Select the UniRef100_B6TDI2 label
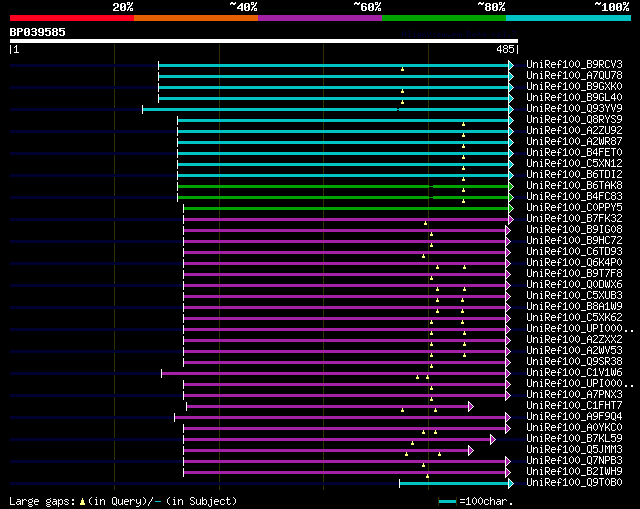This screenshot has width=640, height=509. click(574, 175)
